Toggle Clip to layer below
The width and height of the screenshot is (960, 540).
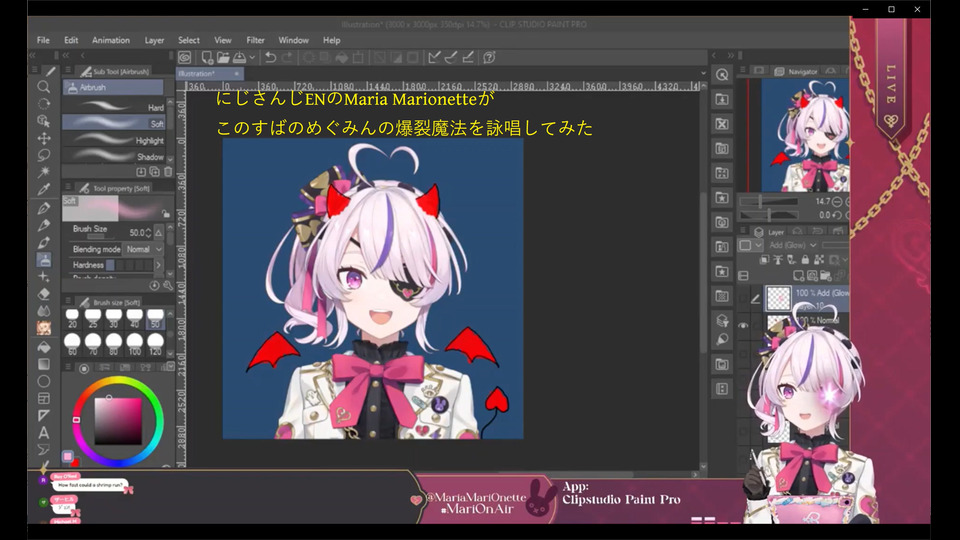[x=765, y=260]
